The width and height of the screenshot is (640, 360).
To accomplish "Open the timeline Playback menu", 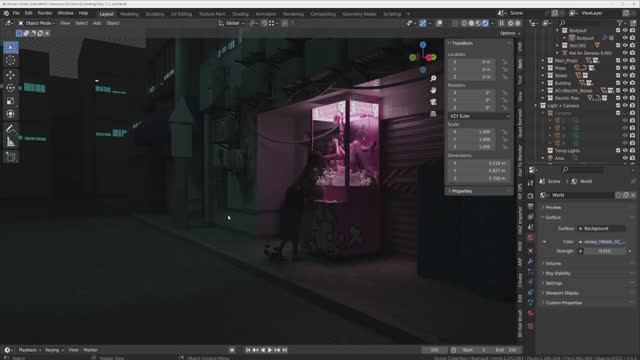I will pos(29,350).
